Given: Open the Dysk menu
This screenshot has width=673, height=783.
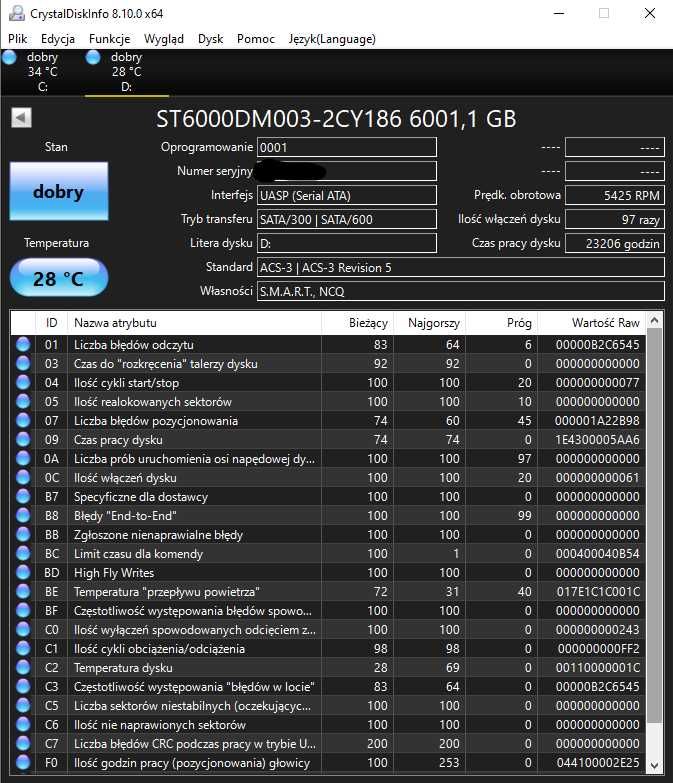Looking at the screenshot, I should tap(210, 39).
